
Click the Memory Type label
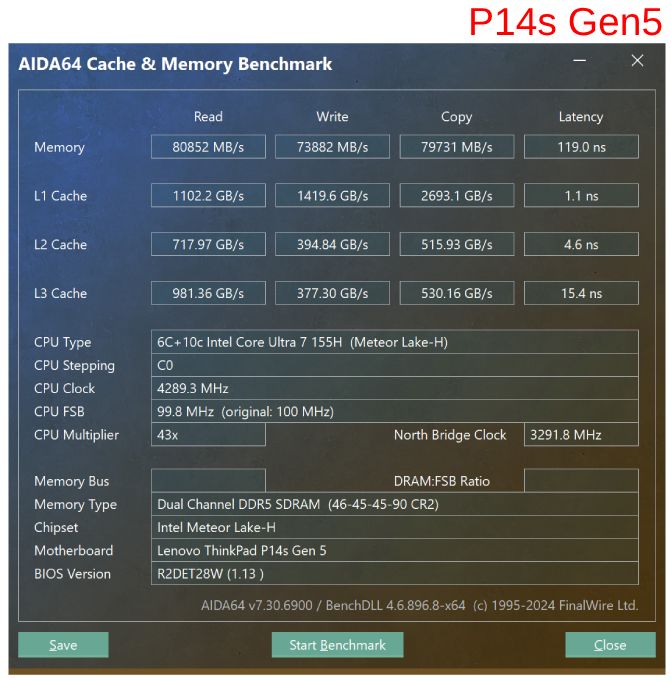tap(75, 504)
